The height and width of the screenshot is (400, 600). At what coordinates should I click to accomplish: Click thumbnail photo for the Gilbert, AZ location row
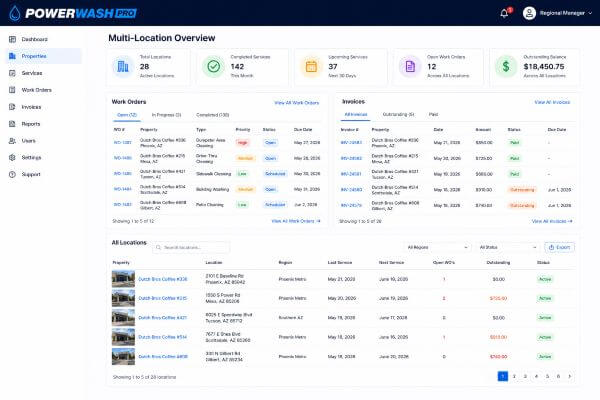click(123, 356)
